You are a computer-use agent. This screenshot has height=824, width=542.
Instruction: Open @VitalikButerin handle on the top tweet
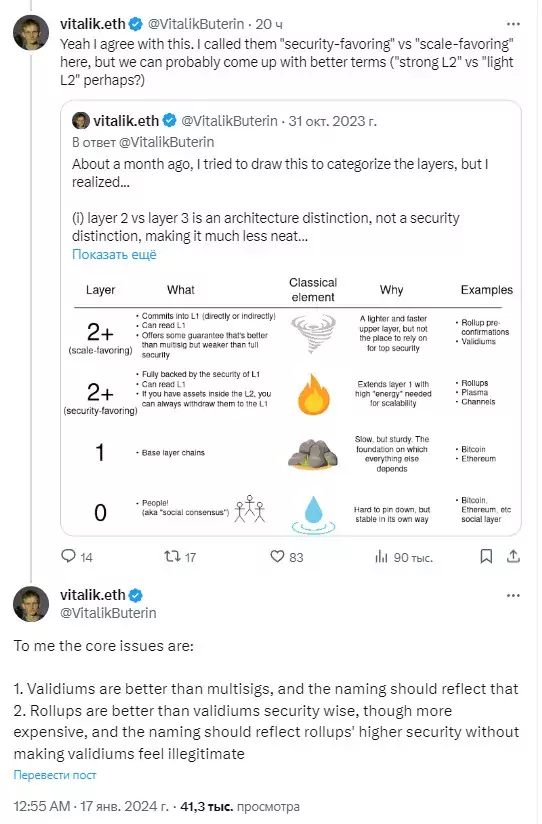(196, 24)
